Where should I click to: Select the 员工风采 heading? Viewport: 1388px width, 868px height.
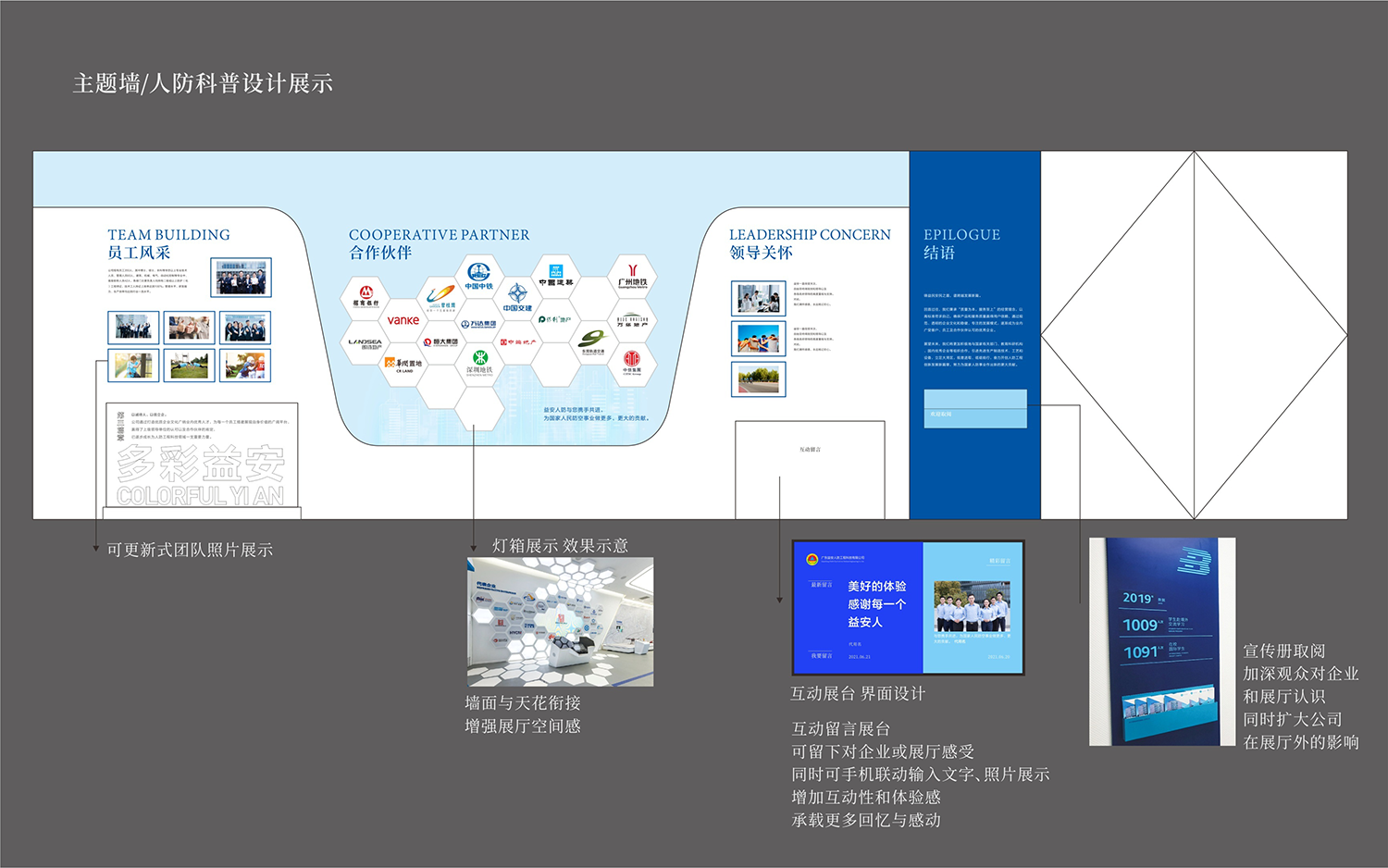[x=139, y=253]
